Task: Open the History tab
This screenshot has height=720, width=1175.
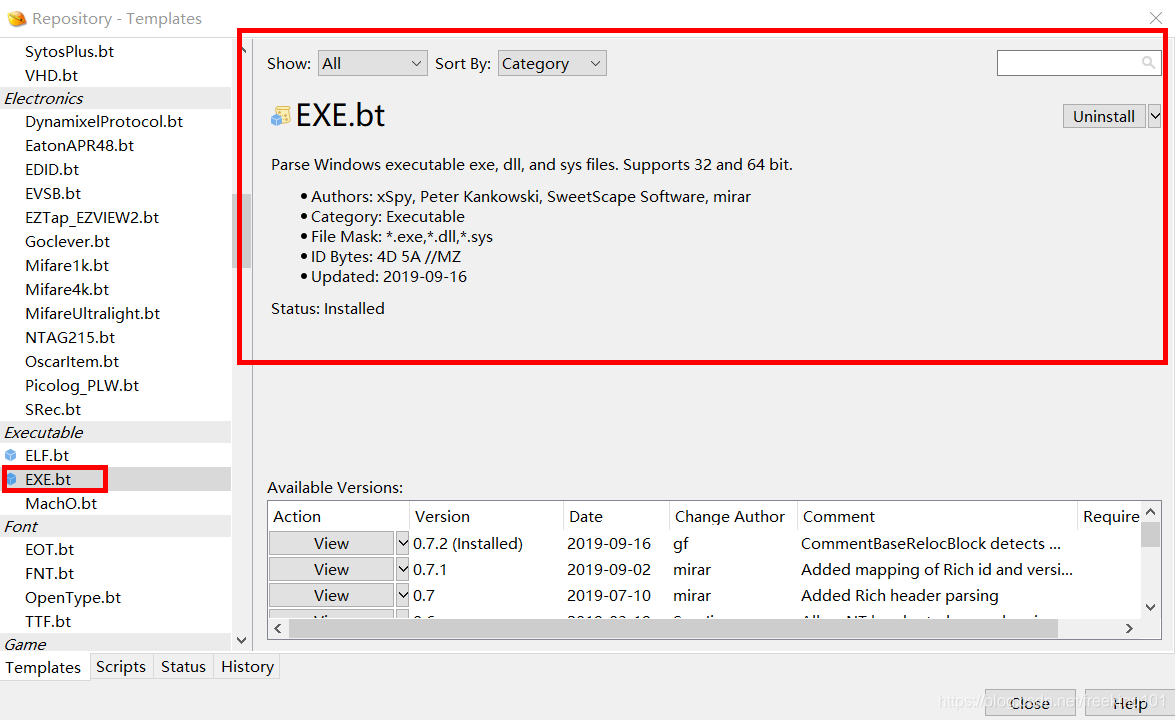Action: 247,666
